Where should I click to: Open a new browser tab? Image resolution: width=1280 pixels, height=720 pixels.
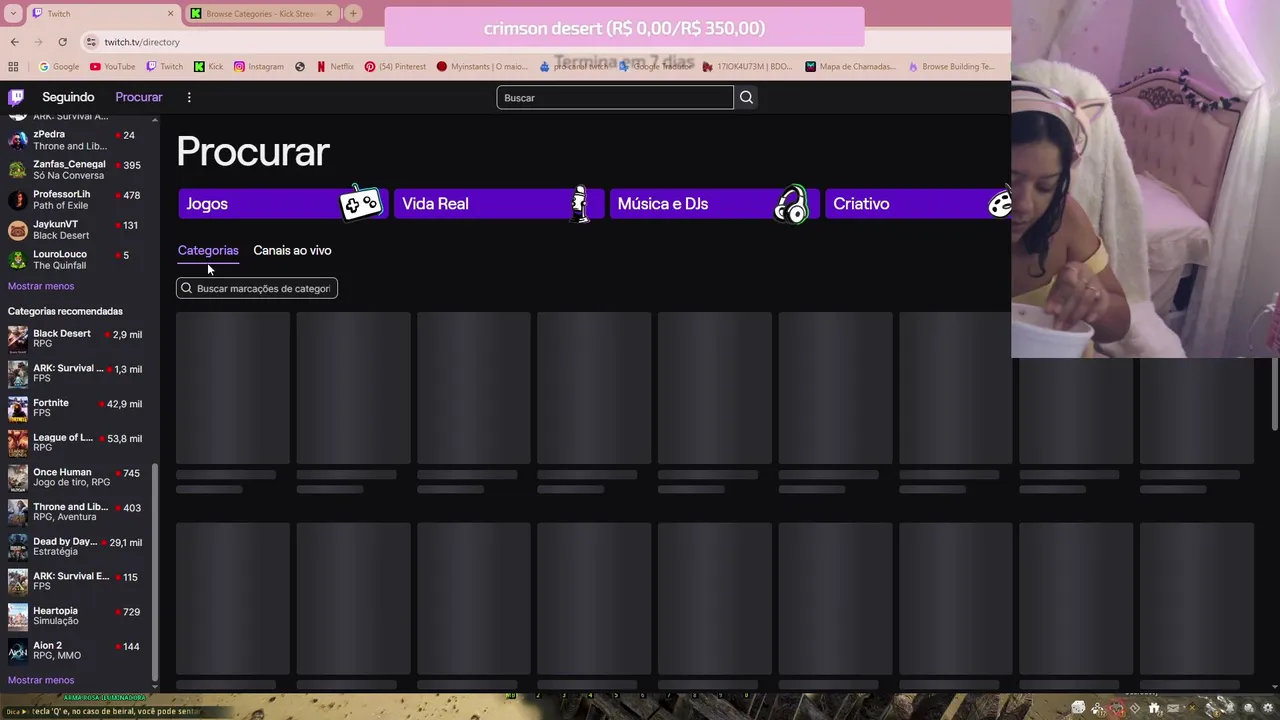click(x=353, y=14)
